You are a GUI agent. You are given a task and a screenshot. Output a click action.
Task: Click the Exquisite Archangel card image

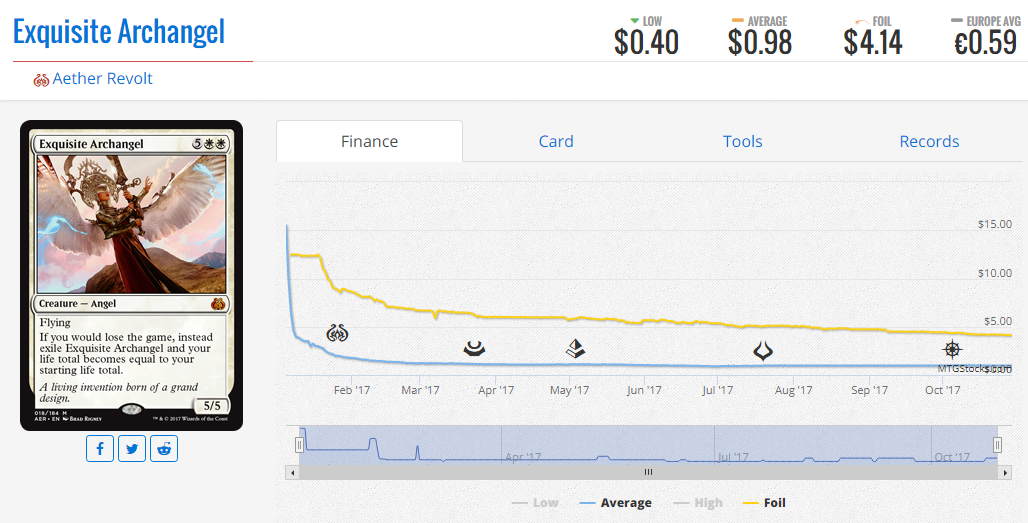(131, 275)
